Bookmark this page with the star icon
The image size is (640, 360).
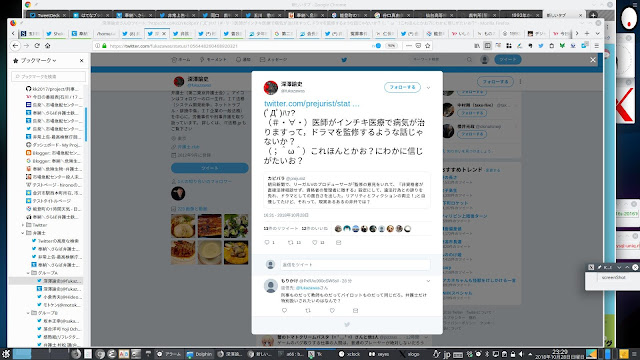pyautogui.click(x=427, y=46)
